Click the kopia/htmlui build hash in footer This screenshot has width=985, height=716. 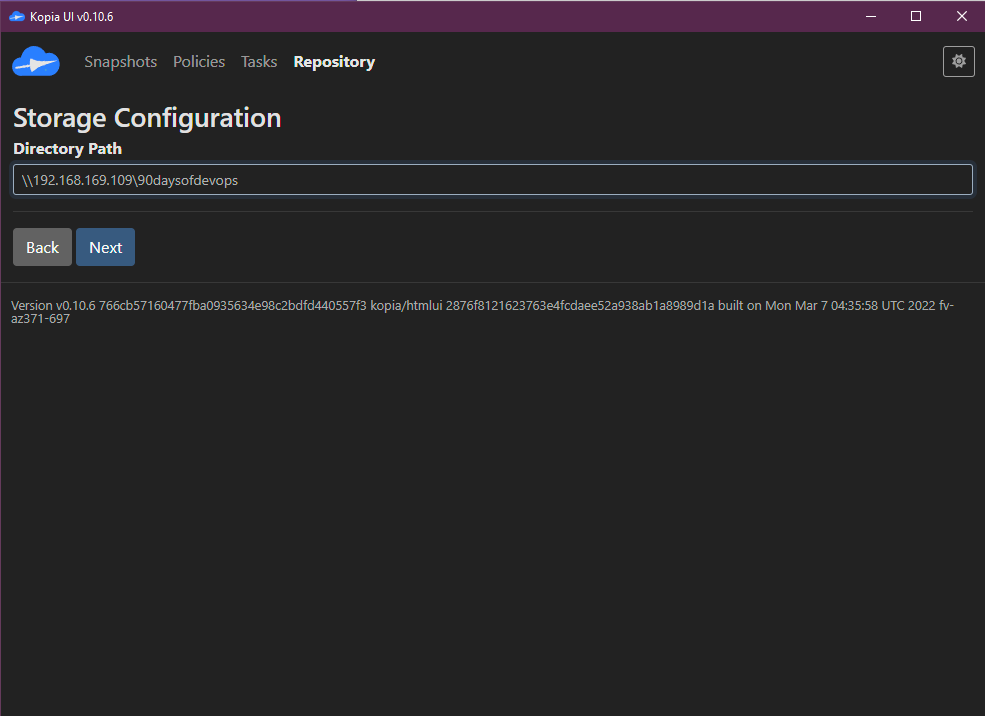pos(542,306)
